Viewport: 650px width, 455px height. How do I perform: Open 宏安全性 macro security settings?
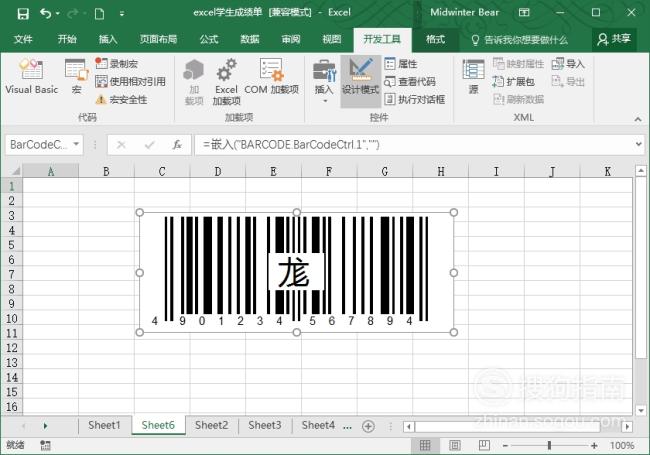[121, 99]
